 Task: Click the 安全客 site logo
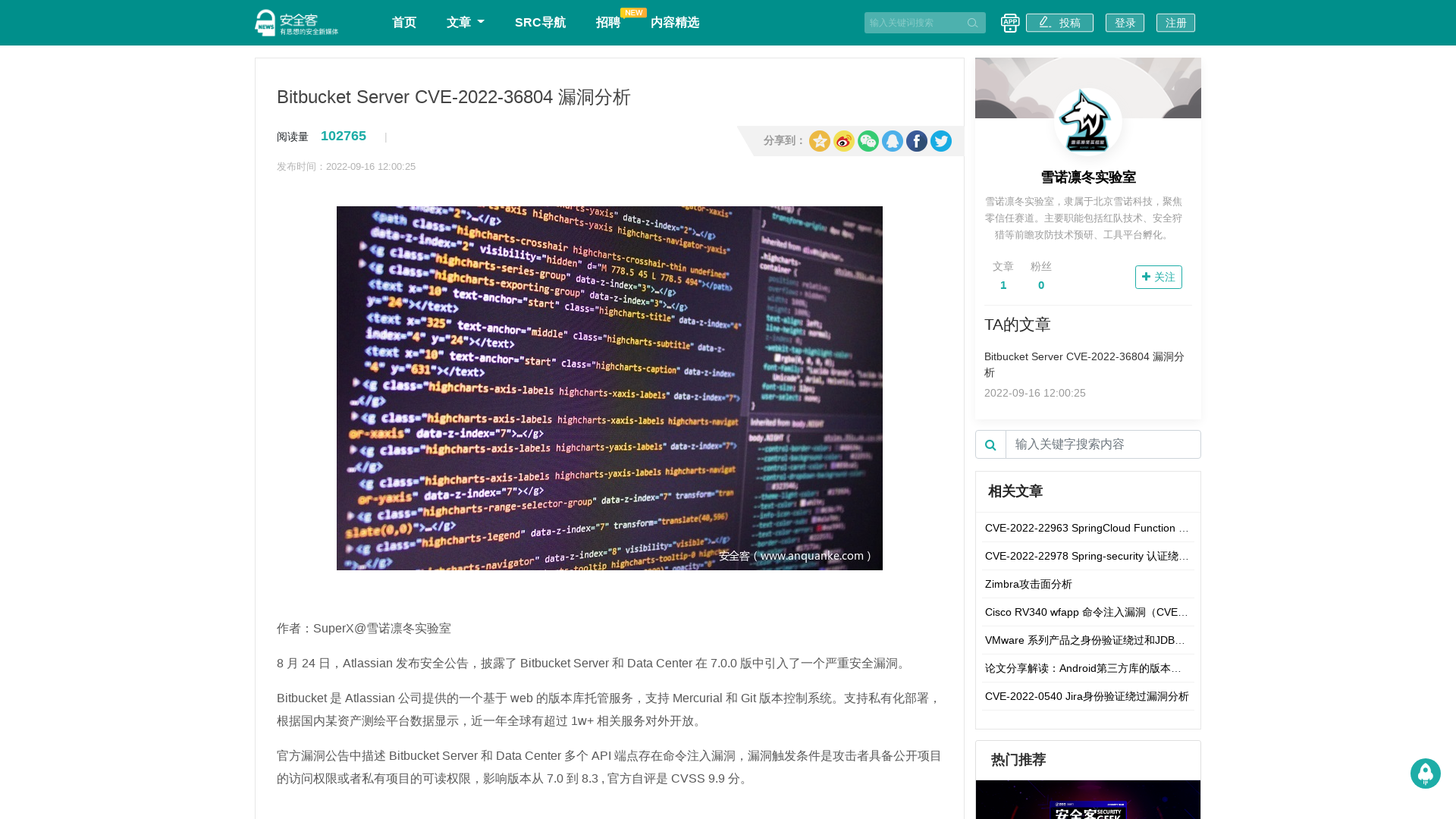coord(296,22)
